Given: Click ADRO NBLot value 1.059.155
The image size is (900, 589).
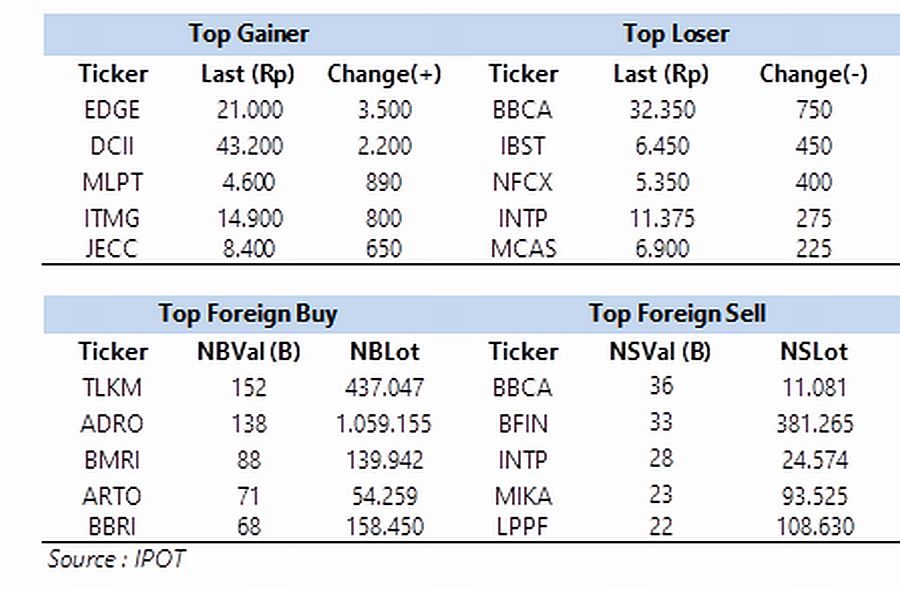Looking at the screenshot, I should tap(383, 424).
